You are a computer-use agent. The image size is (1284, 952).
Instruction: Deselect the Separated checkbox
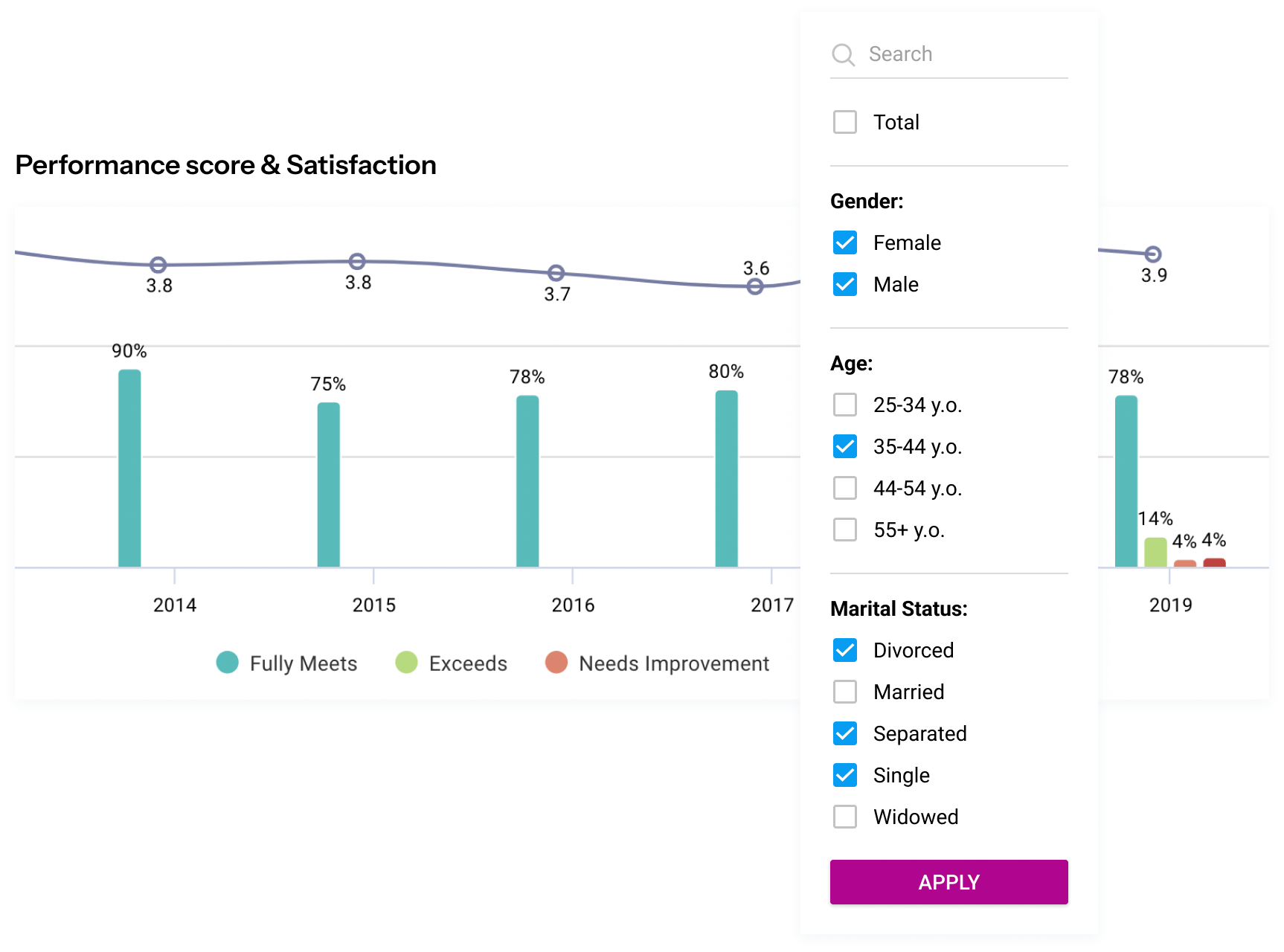(845, 733)
